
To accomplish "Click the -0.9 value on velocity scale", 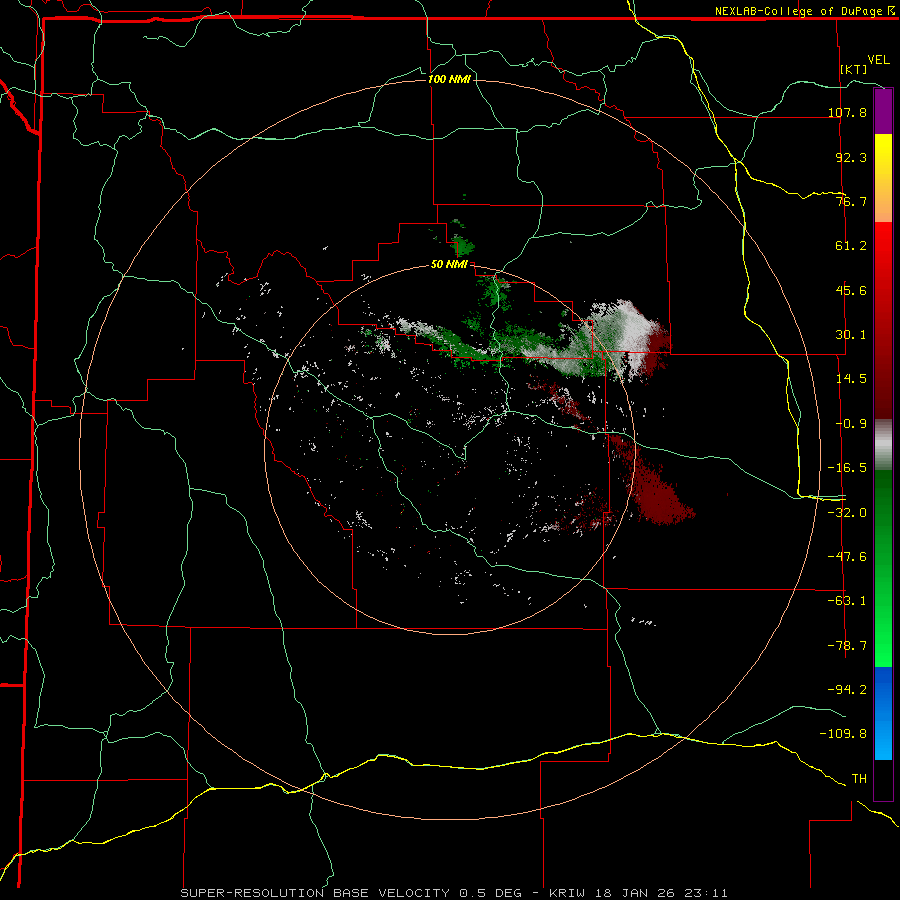I will point(851,424).
